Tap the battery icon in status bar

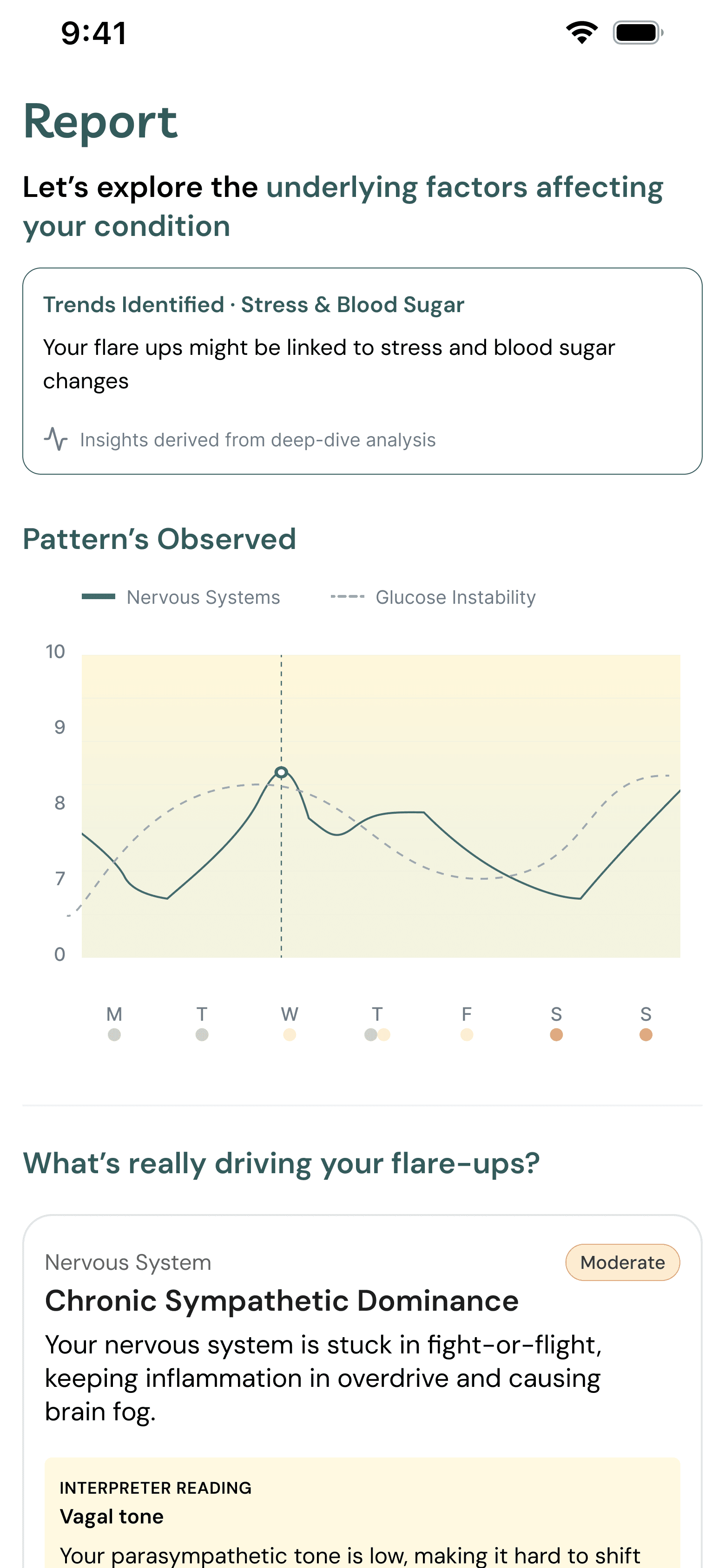coord(637,32)
